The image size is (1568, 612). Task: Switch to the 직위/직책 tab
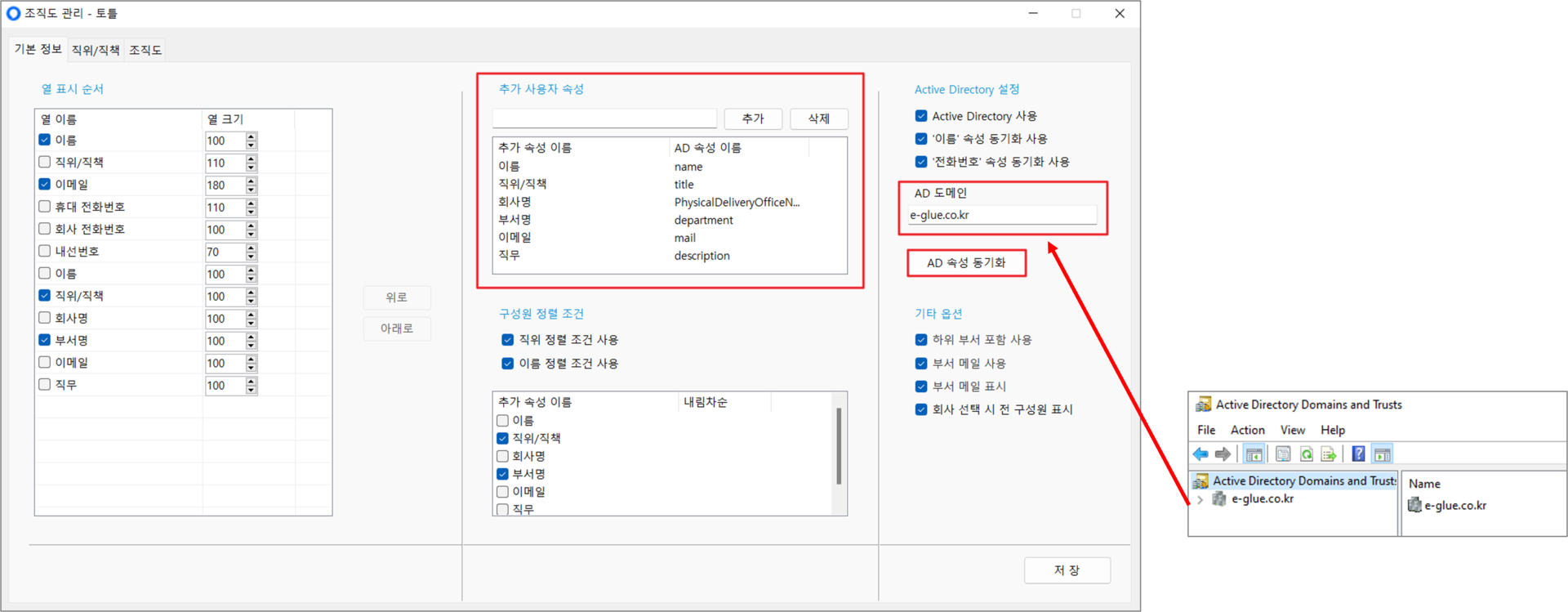coord(96,50)
